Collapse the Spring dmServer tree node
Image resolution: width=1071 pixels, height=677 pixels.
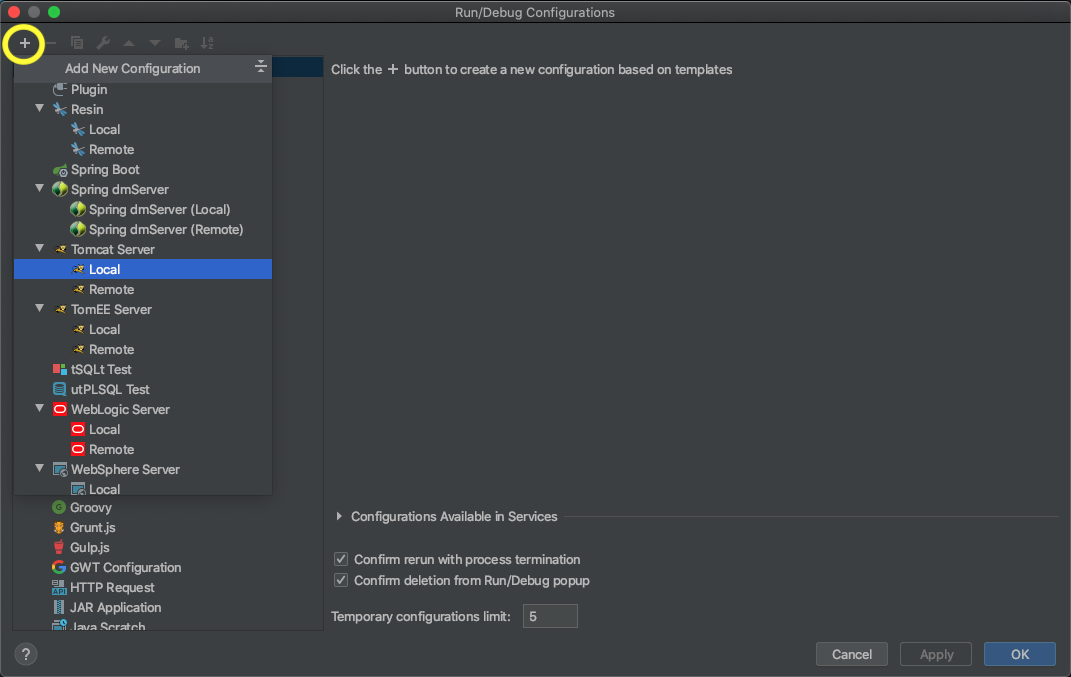[40, 189]
